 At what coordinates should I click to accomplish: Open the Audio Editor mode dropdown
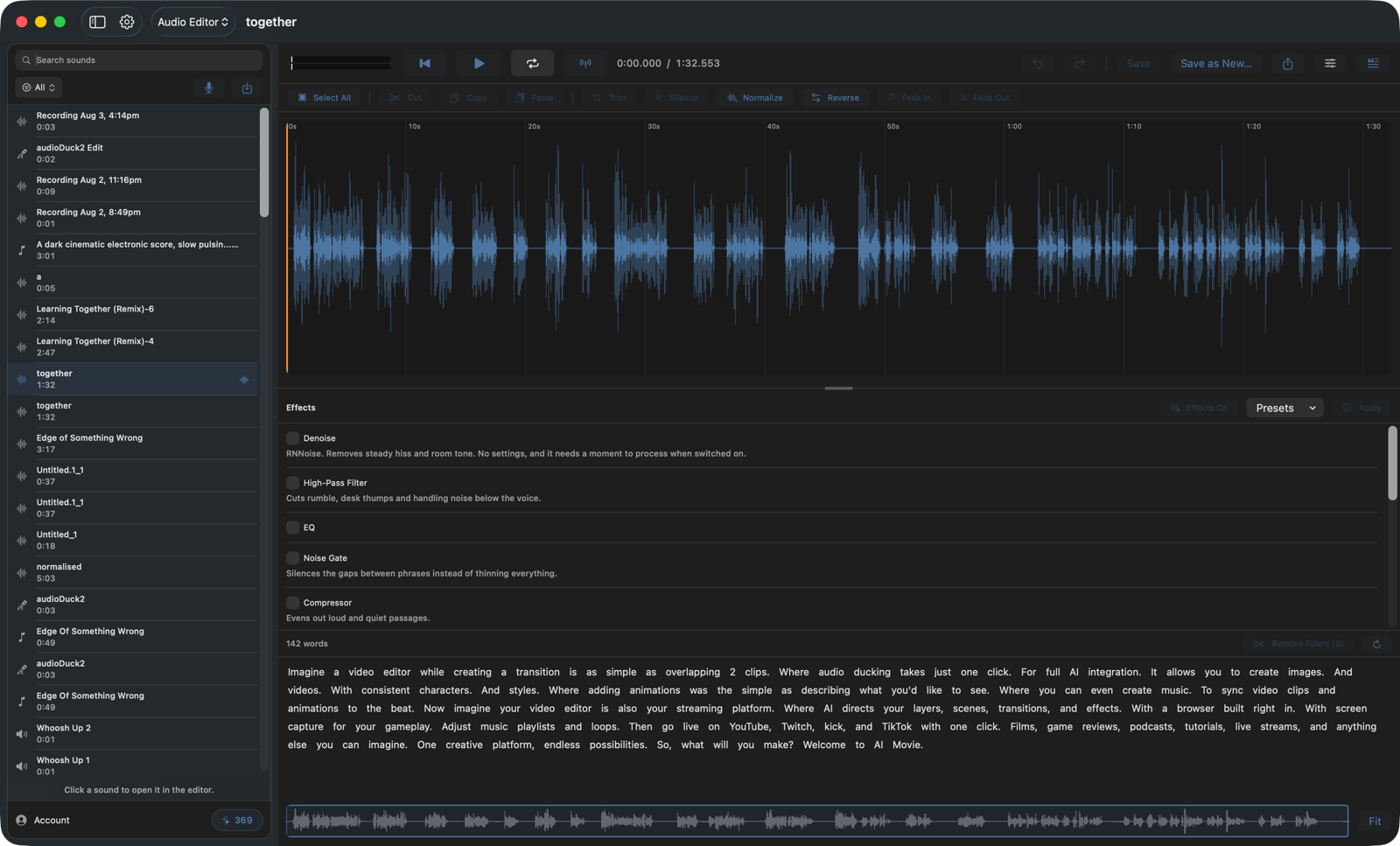pyautogui.click(x=193, y=22)
